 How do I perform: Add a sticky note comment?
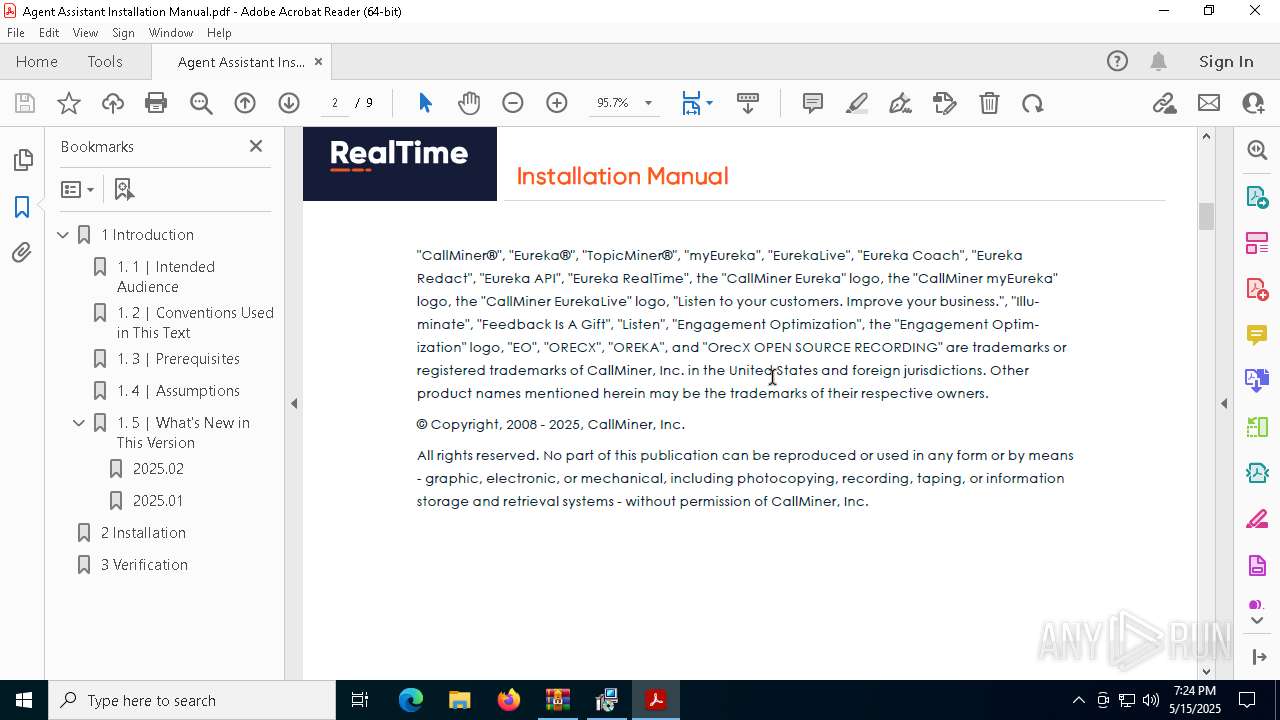813,103
